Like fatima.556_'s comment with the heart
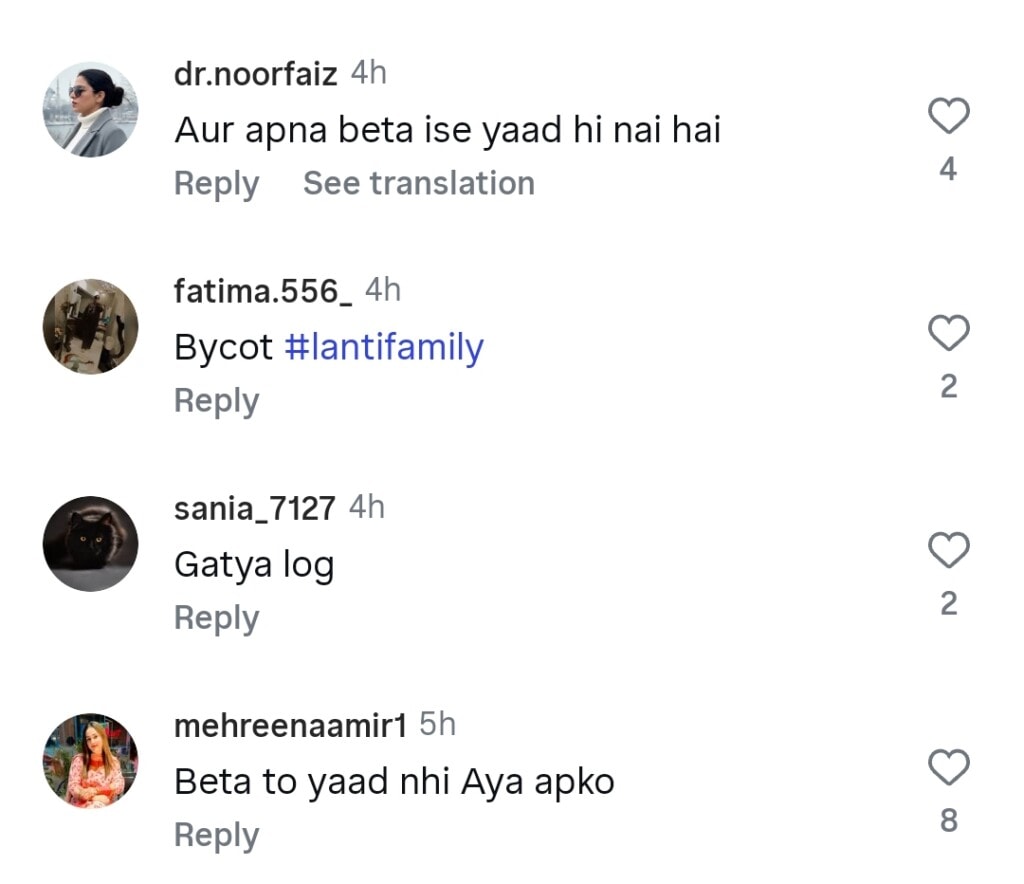The image size is (1024, 884). pos(948,333)
